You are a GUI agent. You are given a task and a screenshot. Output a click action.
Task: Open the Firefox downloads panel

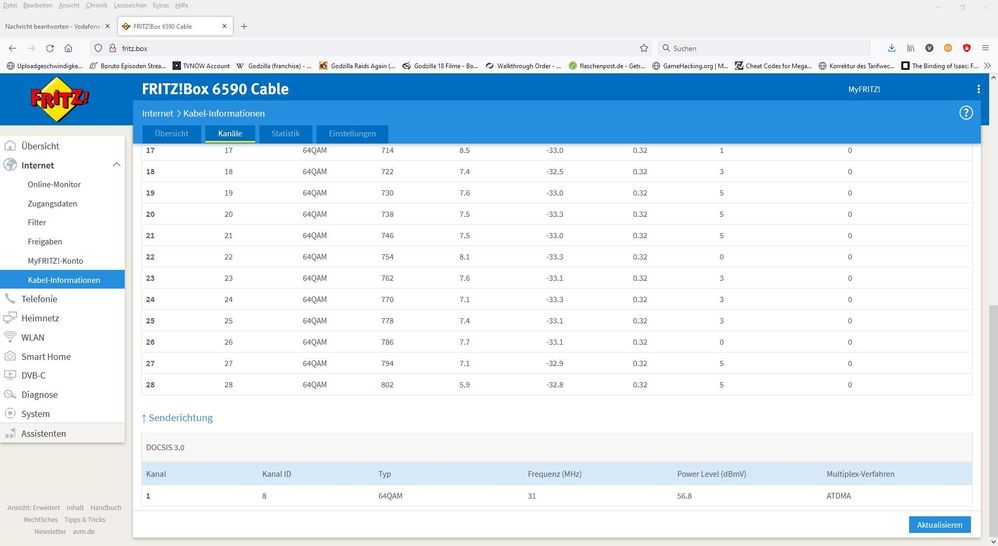coord(892,48)
